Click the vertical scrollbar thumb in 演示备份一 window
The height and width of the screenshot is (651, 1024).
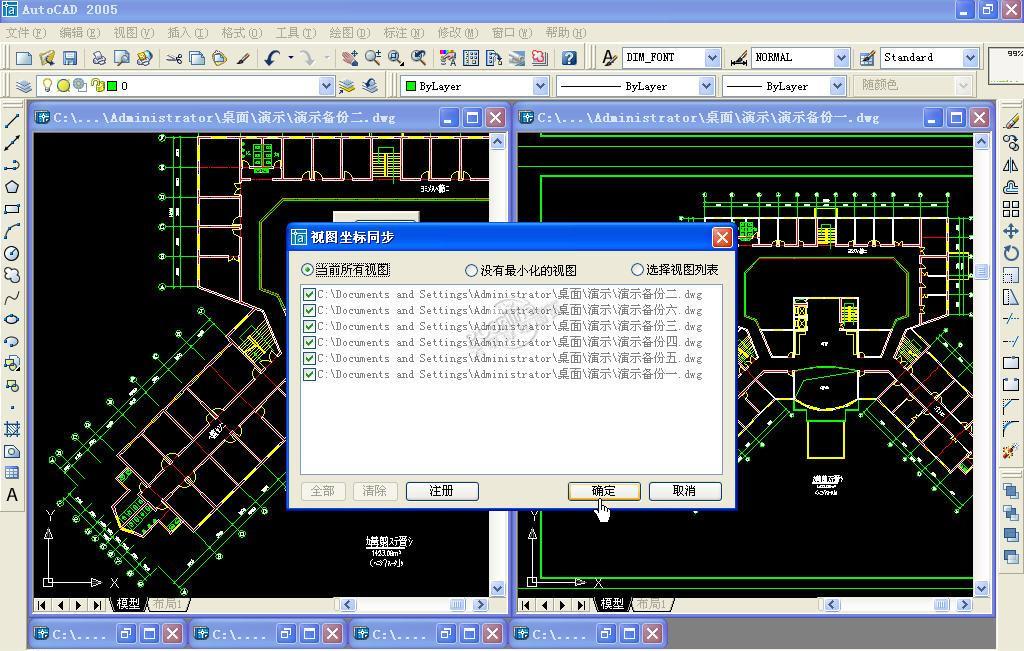982,271
